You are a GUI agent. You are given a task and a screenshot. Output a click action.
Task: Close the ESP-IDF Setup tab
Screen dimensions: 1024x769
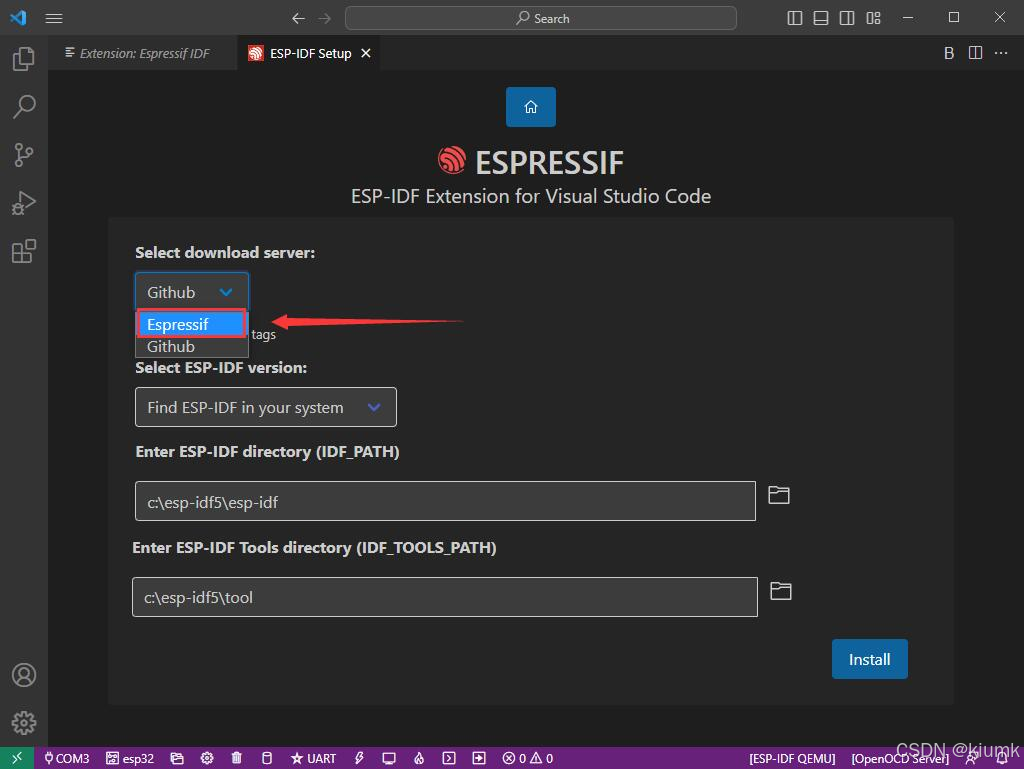click(x=366, y=53)
